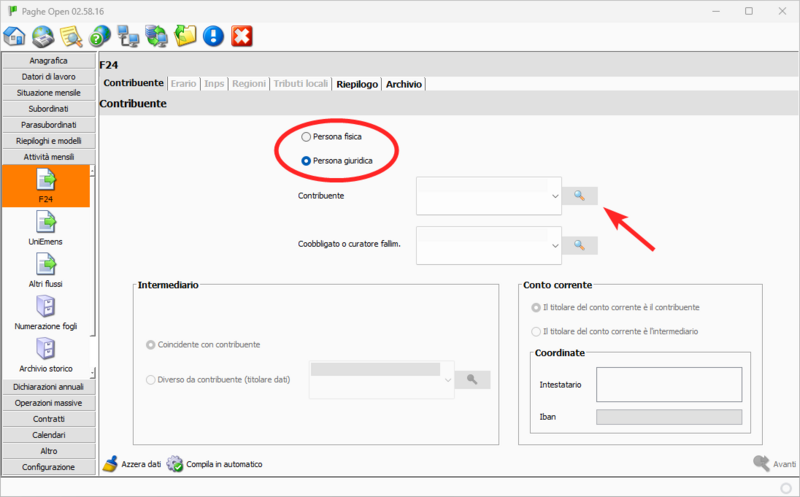Switch to the Riepilogo tab
This screenshot has width=800, height=497.
(357, 84)
